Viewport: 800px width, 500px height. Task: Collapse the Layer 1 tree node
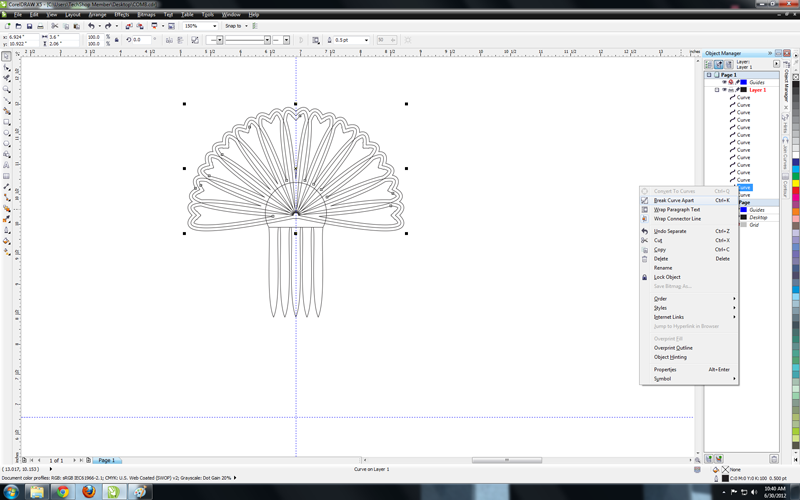point(717,90)
